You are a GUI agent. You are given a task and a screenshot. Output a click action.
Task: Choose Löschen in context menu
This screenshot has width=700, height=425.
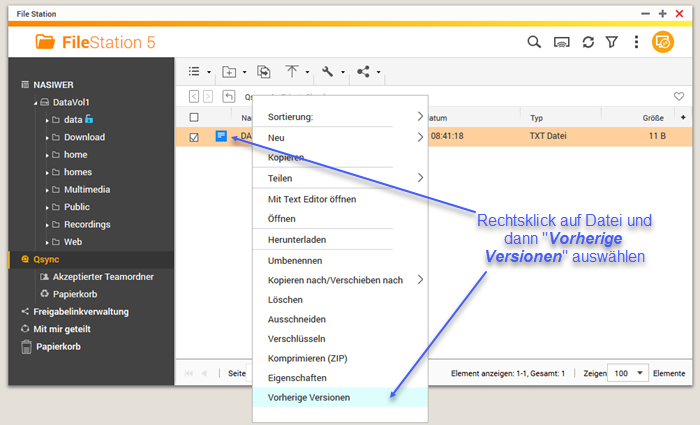340,300
